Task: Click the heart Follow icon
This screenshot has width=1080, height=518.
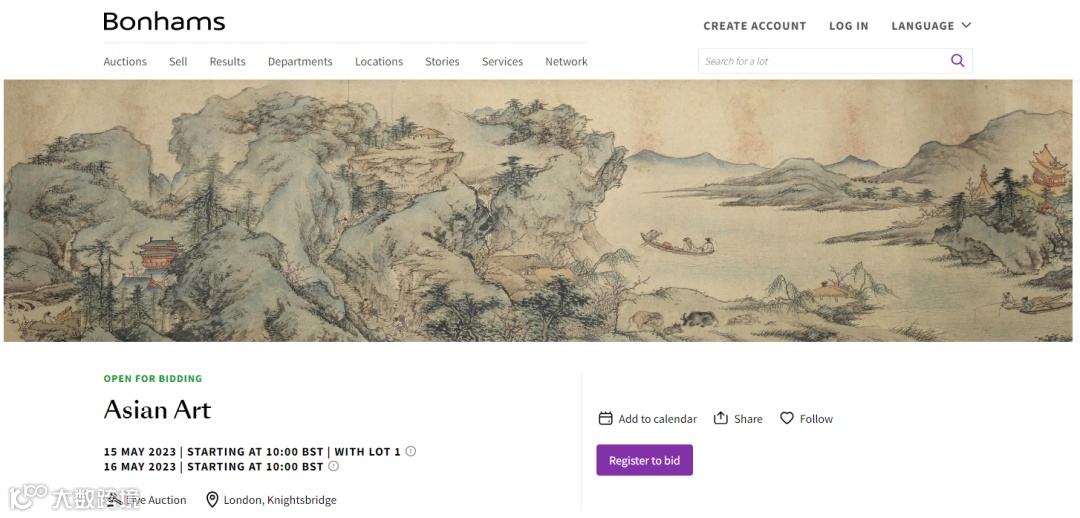Action: point(787,418)
